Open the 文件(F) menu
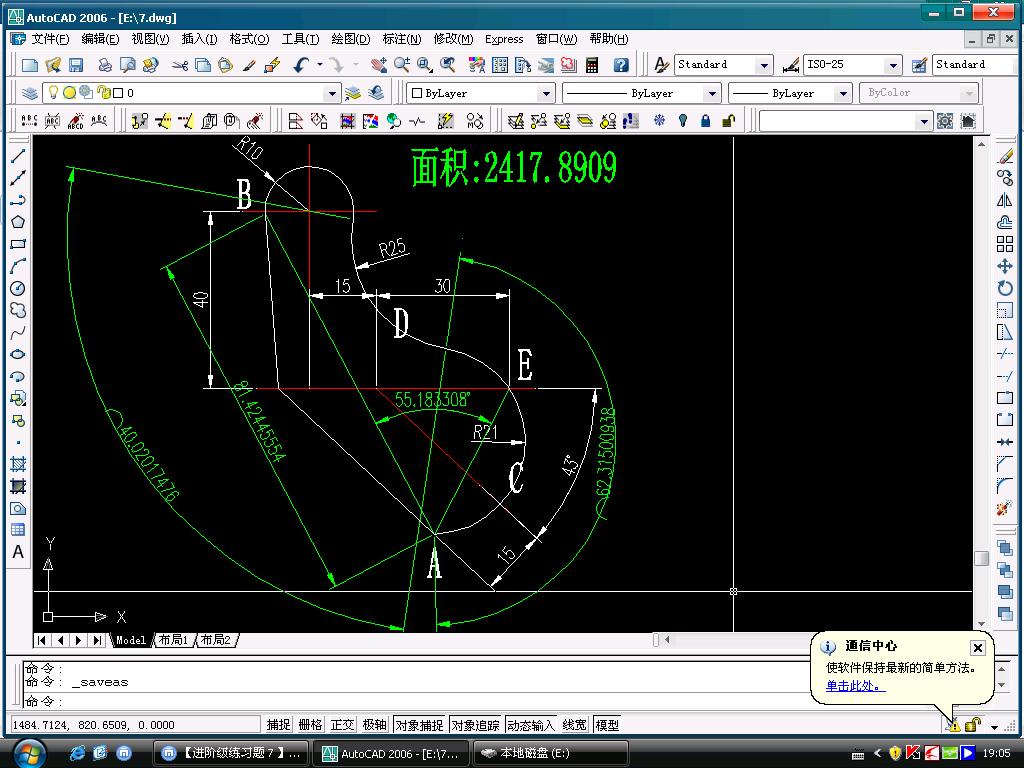Screen dimensions: 1024x768 (x=50, y=39)
